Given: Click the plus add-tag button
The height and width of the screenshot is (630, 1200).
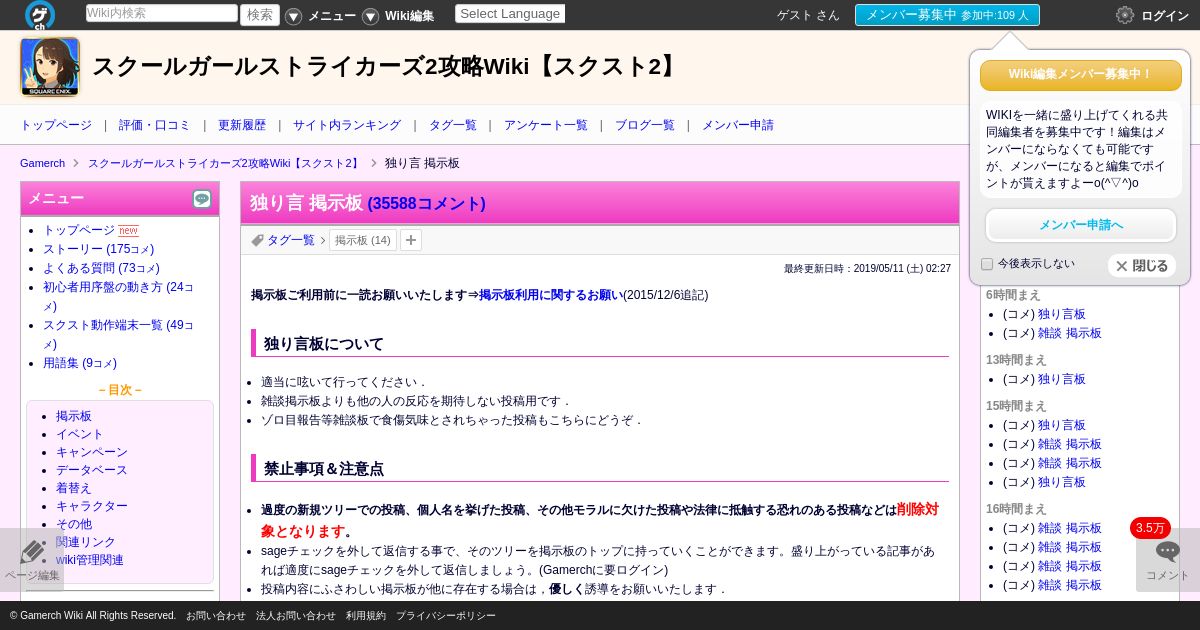Looking at the screenshot, I should coord(411,240).
